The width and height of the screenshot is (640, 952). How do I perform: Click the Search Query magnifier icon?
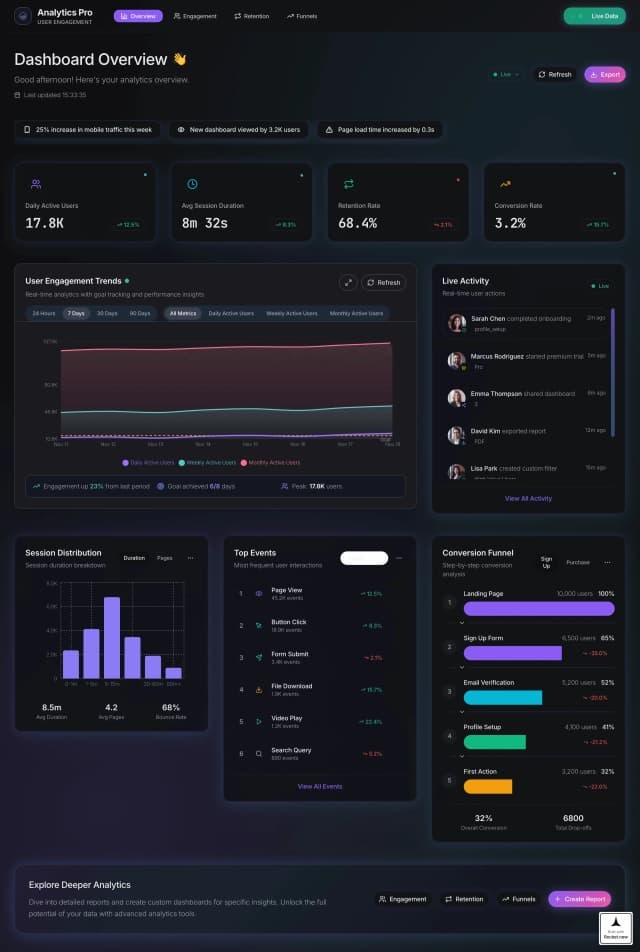[259, 753]
